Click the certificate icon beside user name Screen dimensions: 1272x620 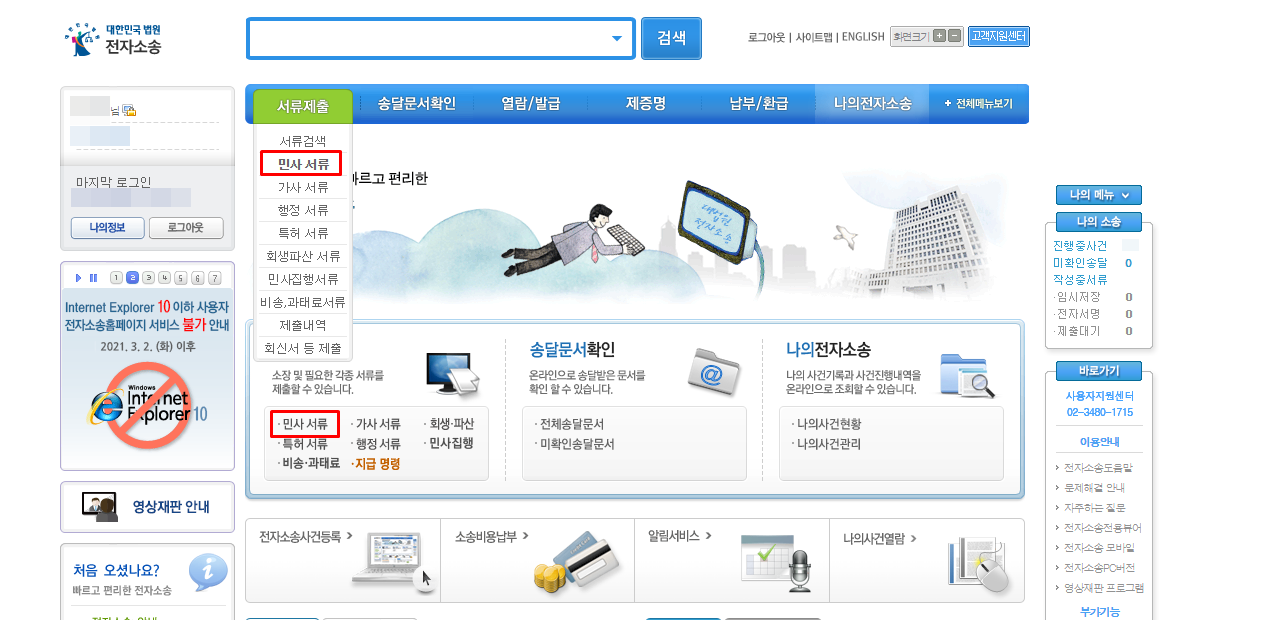[129, 110]
